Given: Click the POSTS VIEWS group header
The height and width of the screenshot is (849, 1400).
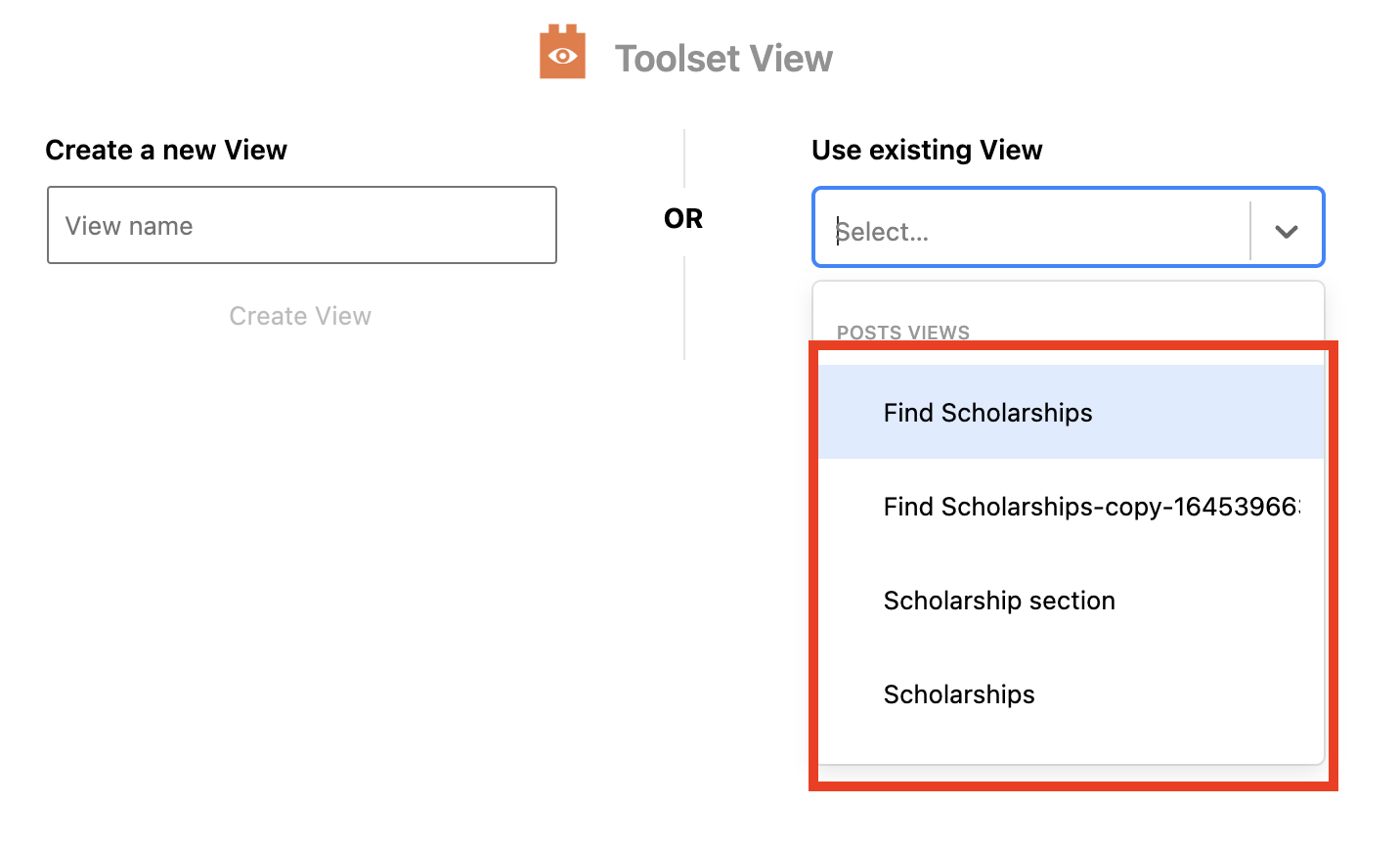Looking at the screenshot, I should coord(902,333).
